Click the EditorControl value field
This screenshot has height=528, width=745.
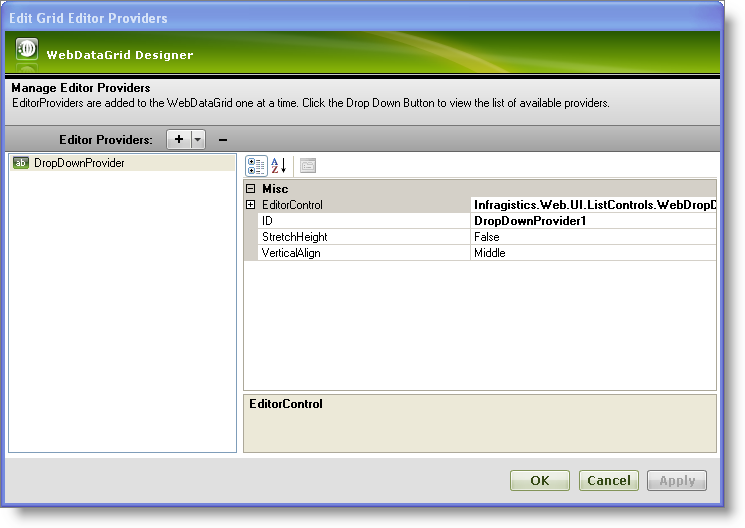click(x=593, y=205)
